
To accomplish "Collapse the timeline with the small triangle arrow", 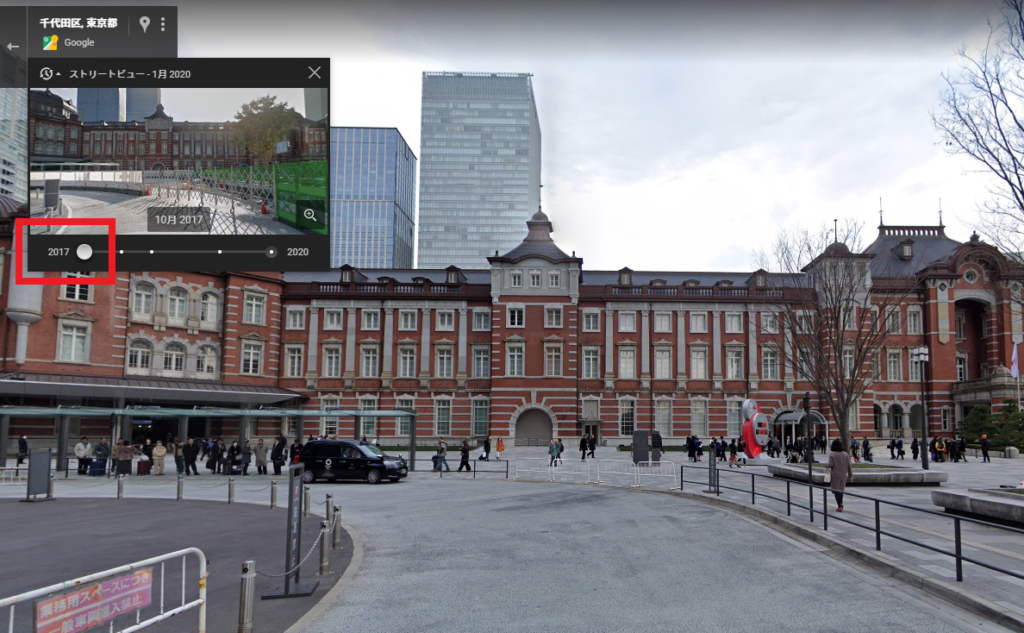I will (58, 74).
